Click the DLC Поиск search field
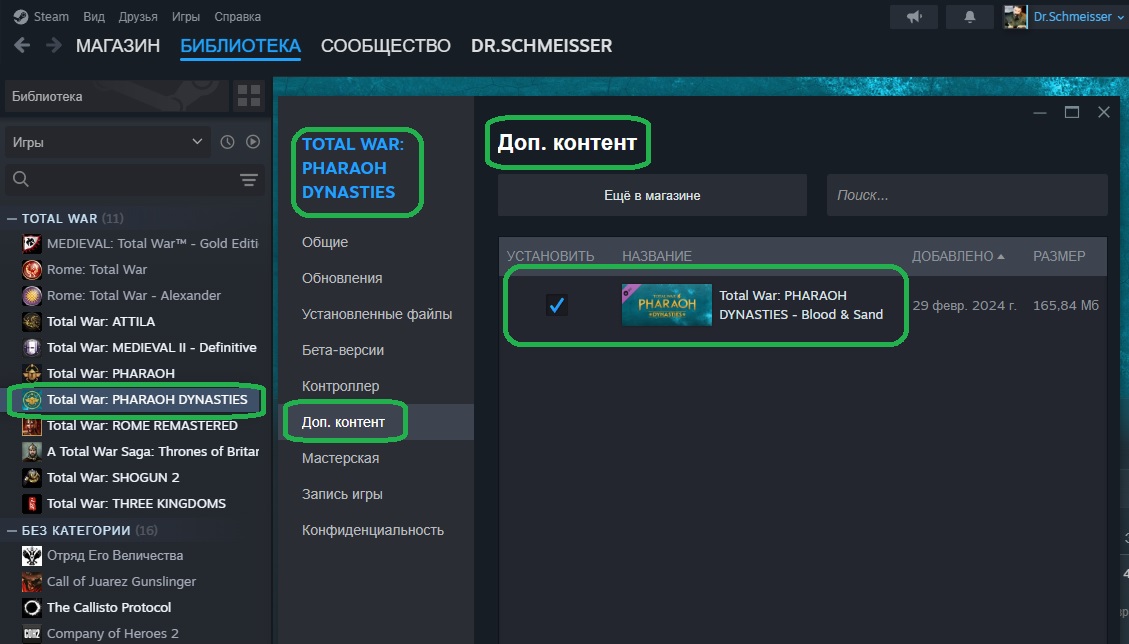The width and height of the screenshot is (1129, 644). coord(967,195)
